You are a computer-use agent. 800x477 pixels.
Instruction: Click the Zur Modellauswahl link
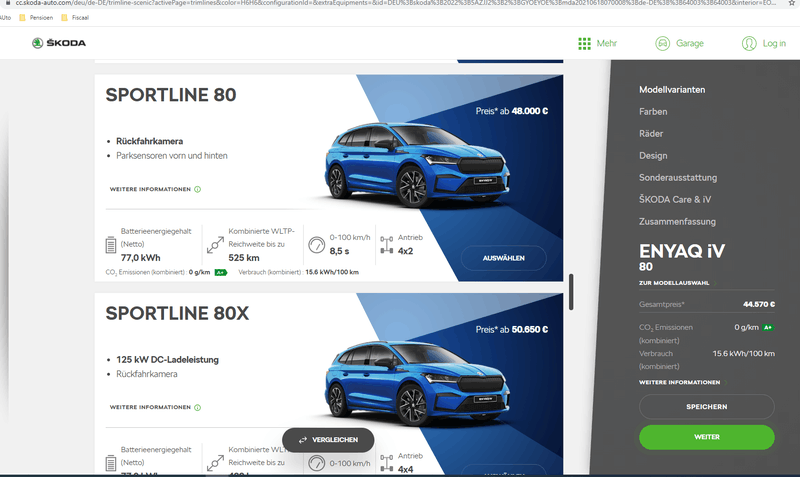pos(674,283)
